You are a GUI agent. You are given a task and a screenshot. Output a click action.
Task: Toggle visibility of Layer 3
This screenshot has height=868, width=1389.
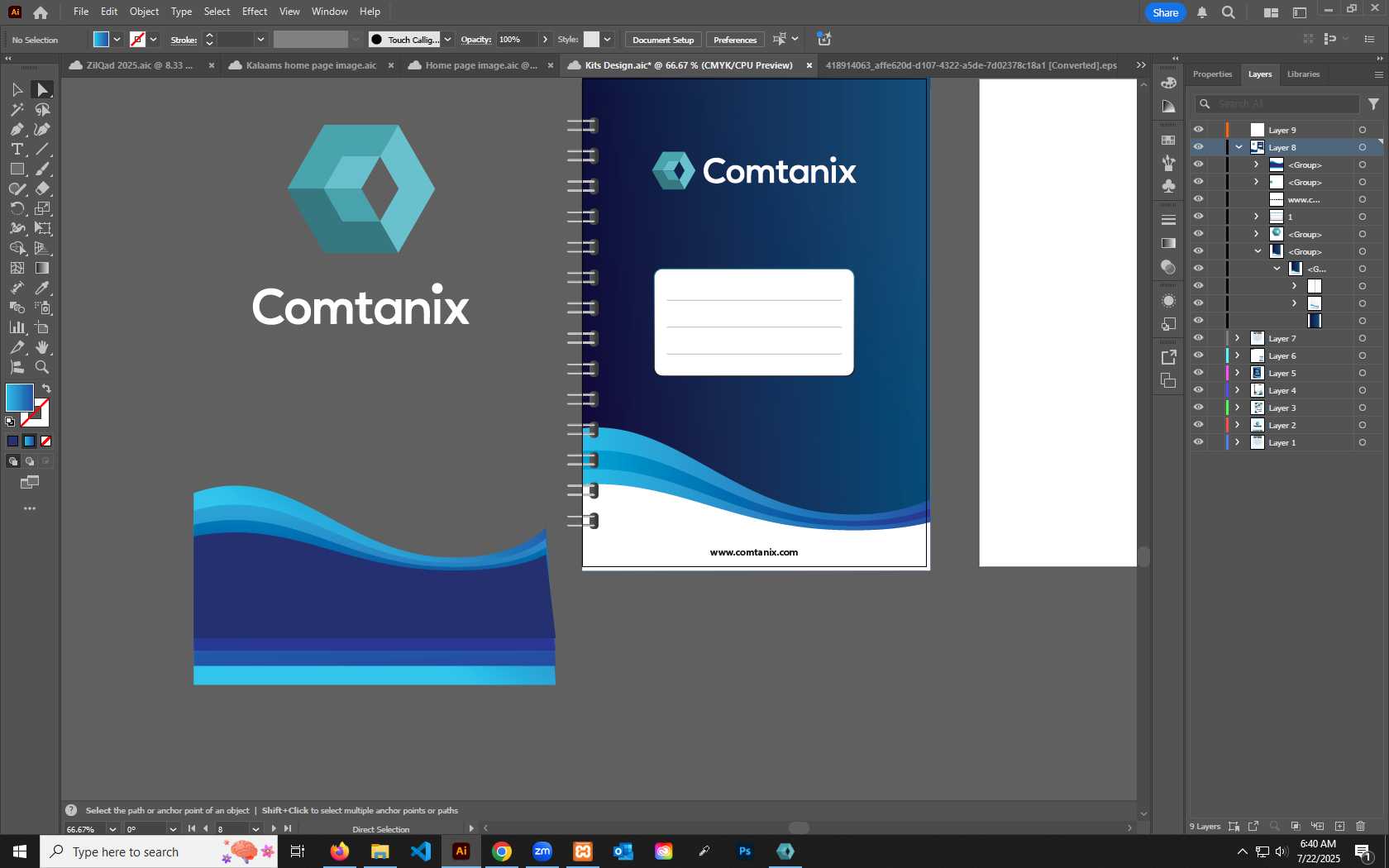pyautogui.click(x=1198, y=408)
